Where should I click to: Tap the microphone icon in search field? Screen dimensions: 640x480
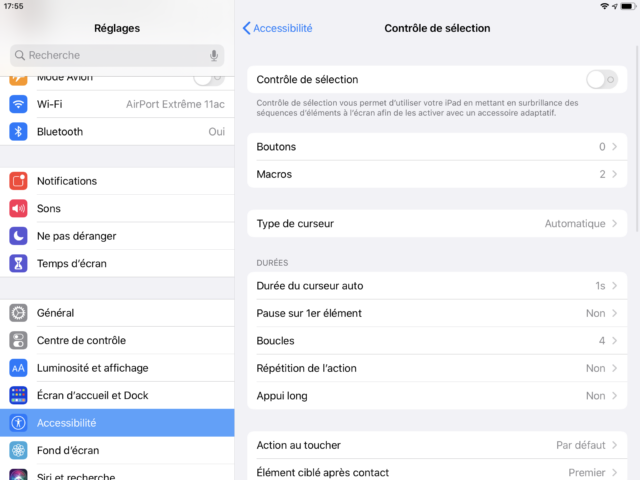point(213,55)
